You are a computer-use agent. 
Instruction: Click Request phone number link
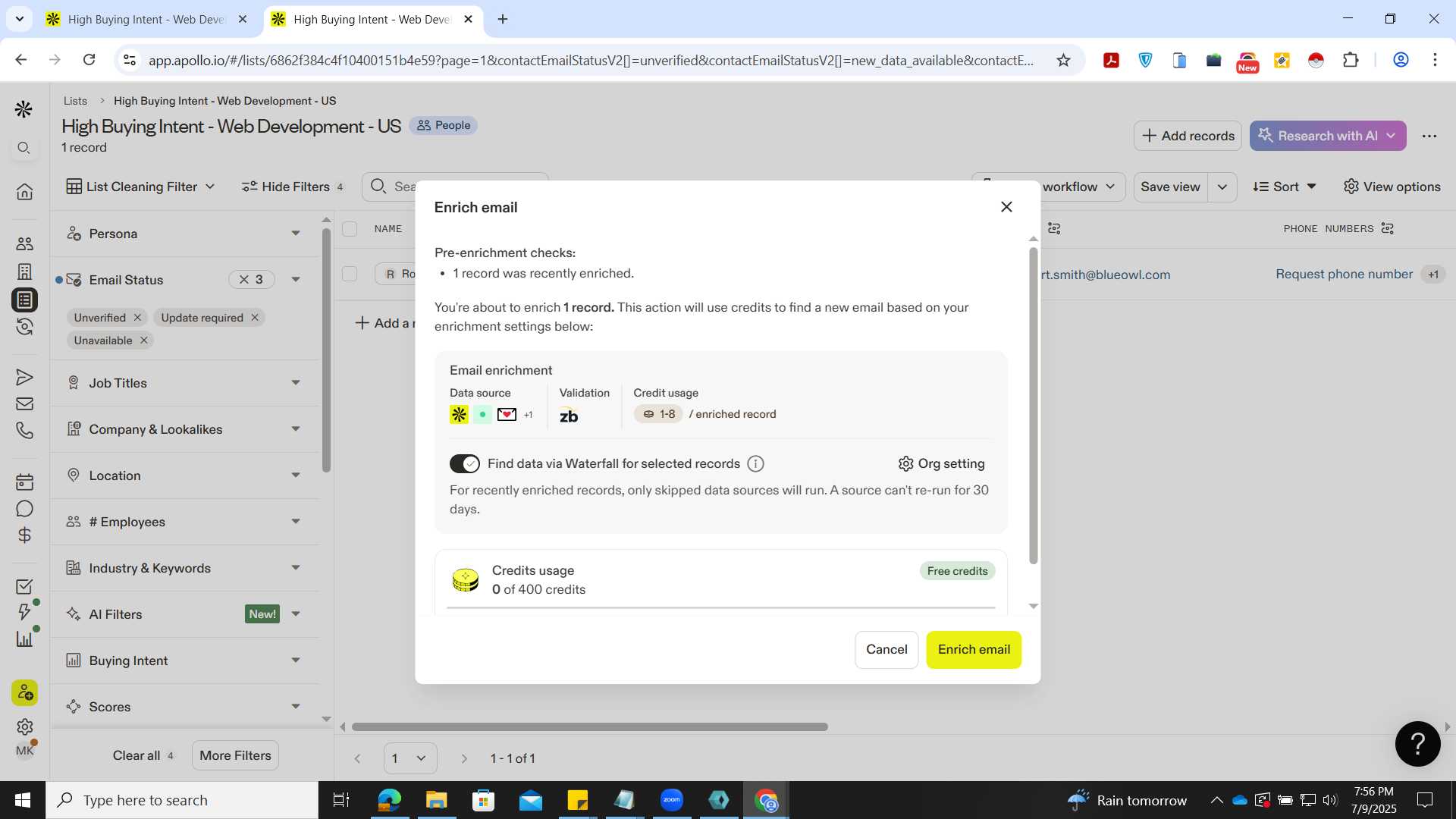tap(1344, 275)
